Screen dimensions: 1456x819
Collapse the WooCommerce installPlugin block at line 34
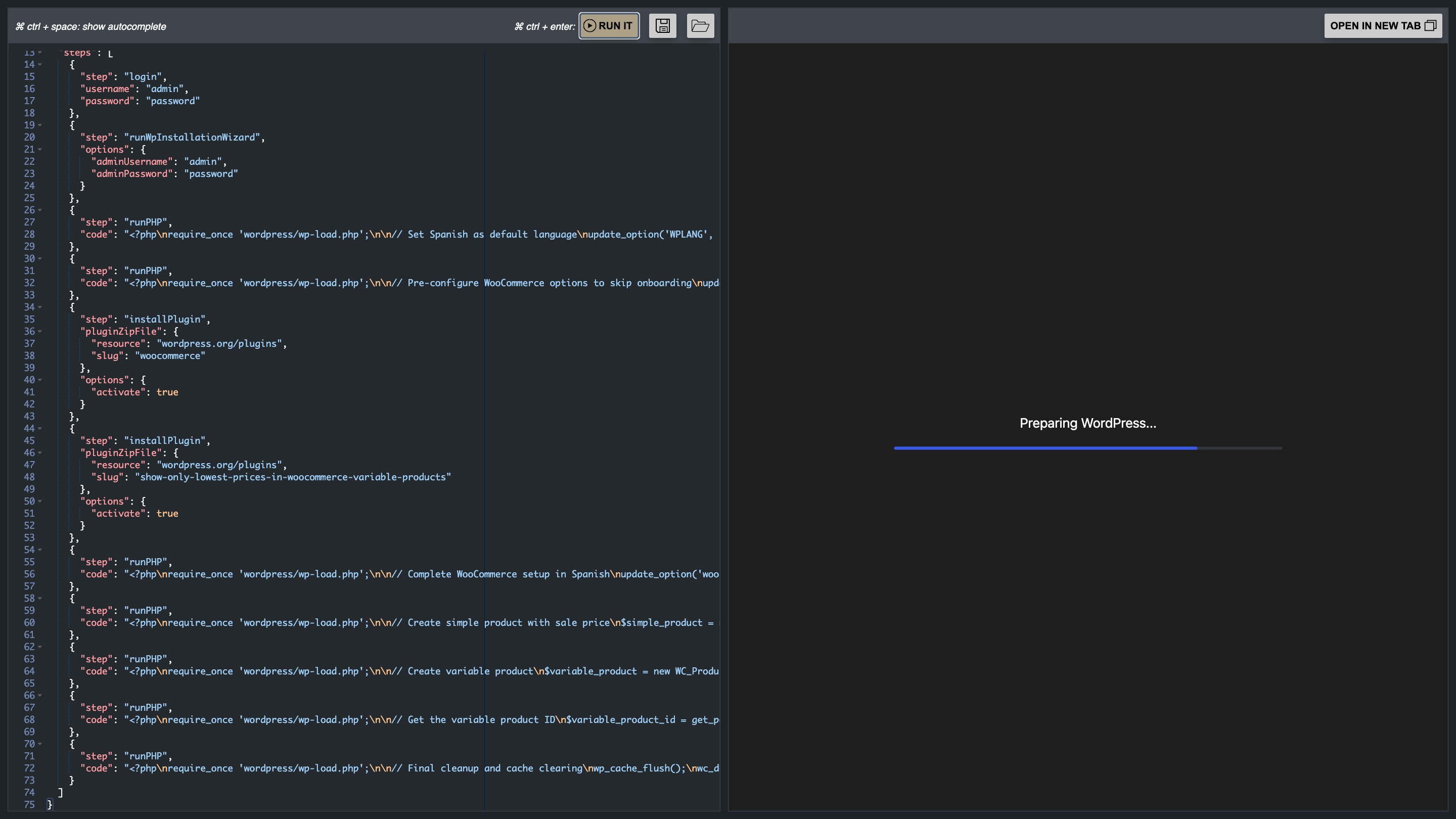point(40,307)
